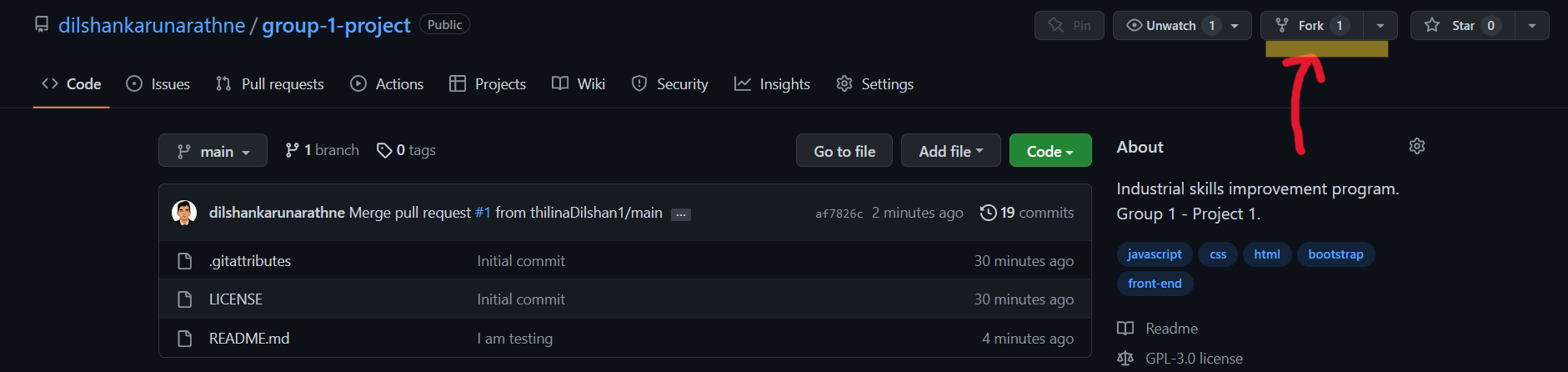
Task: Open the Wiki tab
Action: 579,83
